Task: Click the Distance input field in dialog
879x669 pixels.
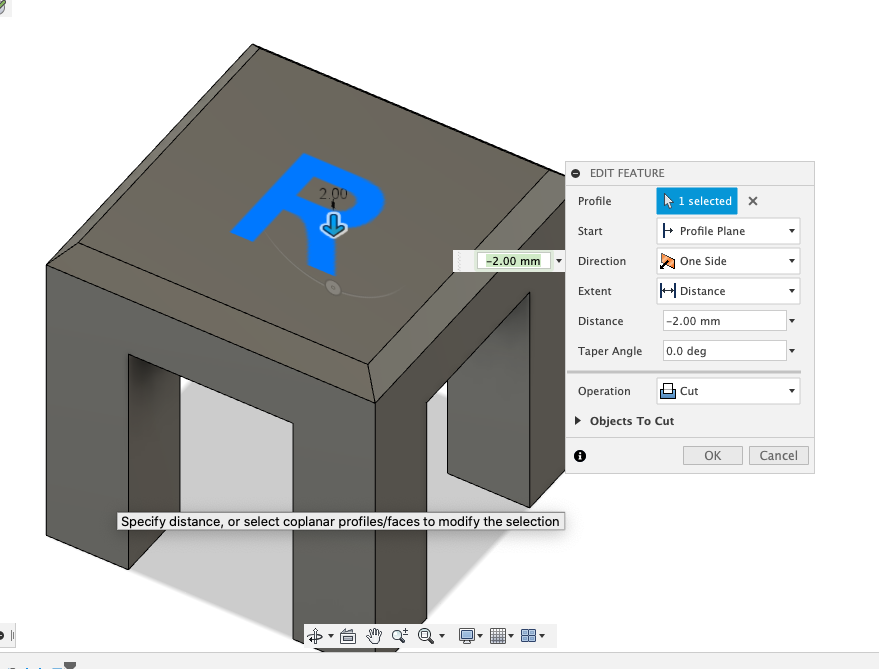Action: click(x=724, y=321)
